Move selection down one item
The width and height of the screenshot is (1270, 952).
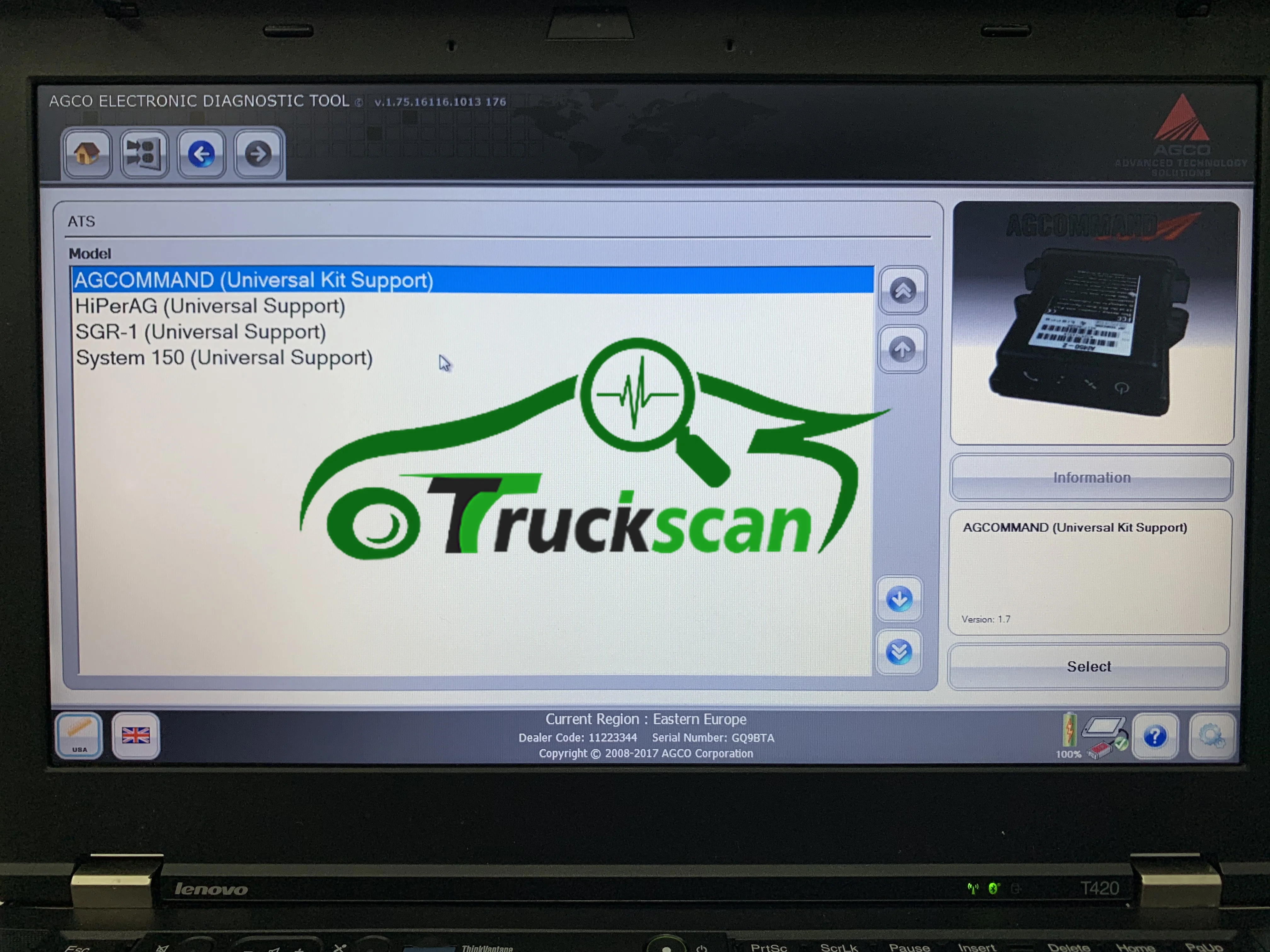899,599
